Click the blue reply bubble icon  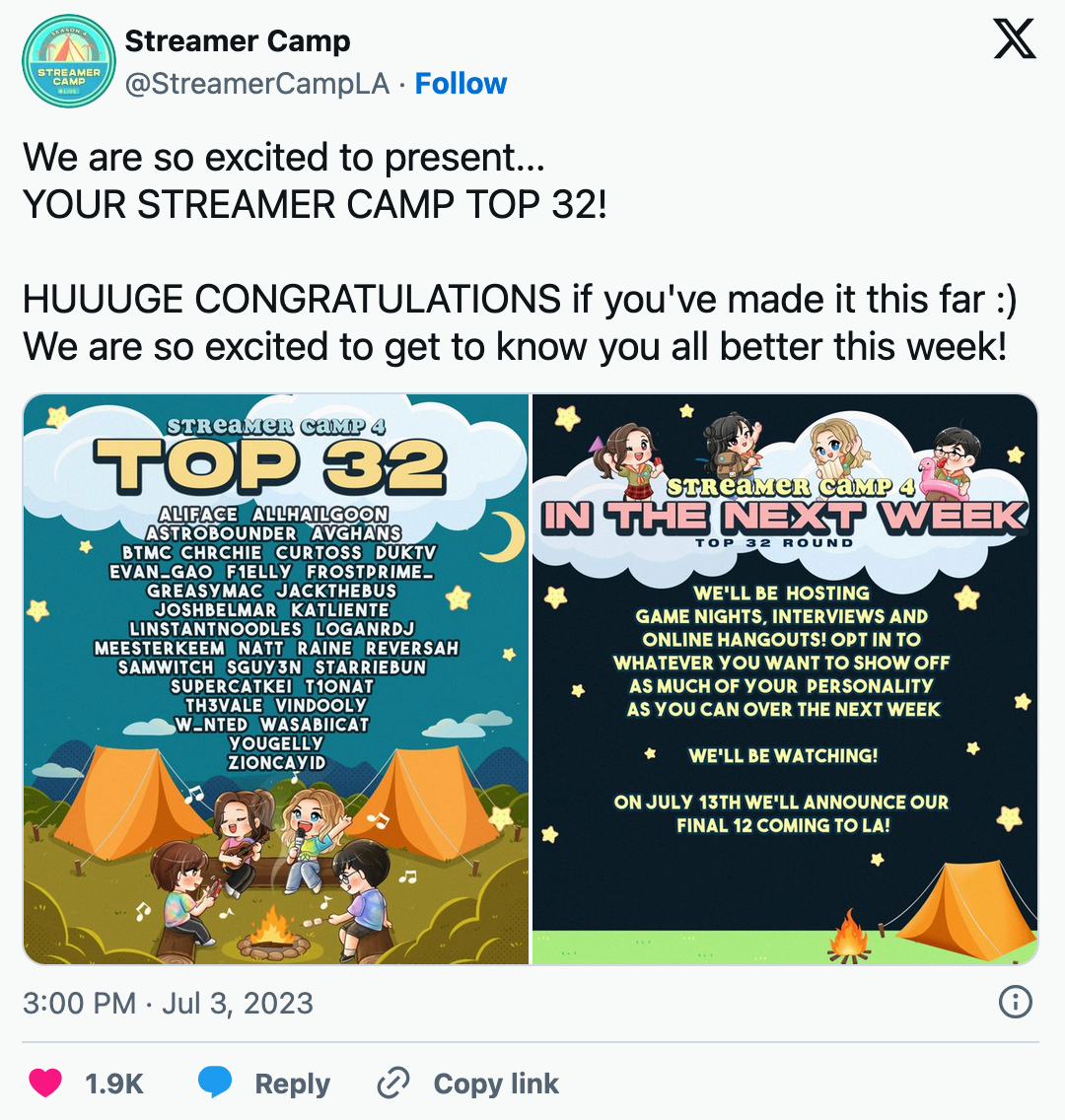point(215,1083)
